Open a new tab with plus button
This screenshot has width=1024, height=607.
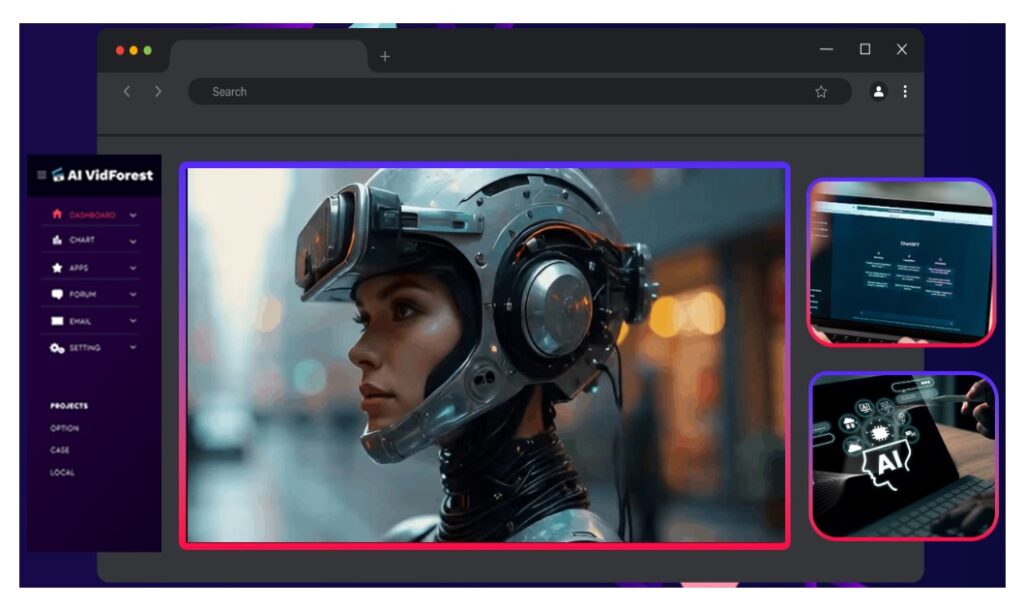385,57
